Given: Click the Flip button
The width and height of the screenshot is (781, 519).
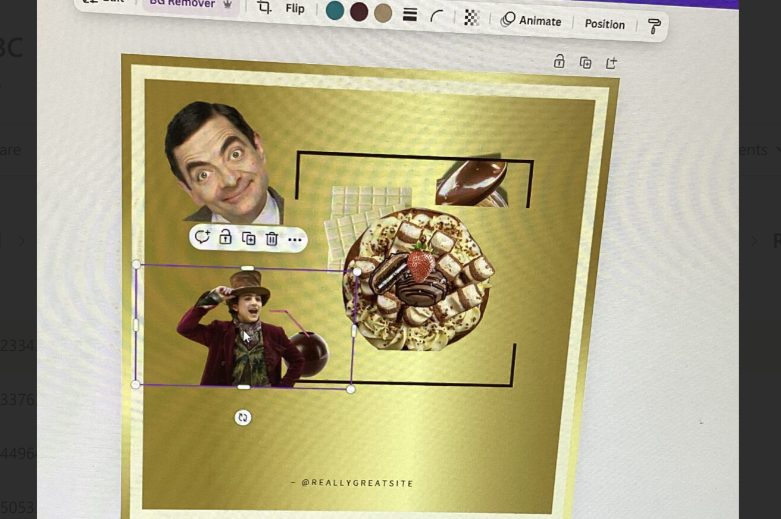Looking at the screenshot, I should point(295,8).
